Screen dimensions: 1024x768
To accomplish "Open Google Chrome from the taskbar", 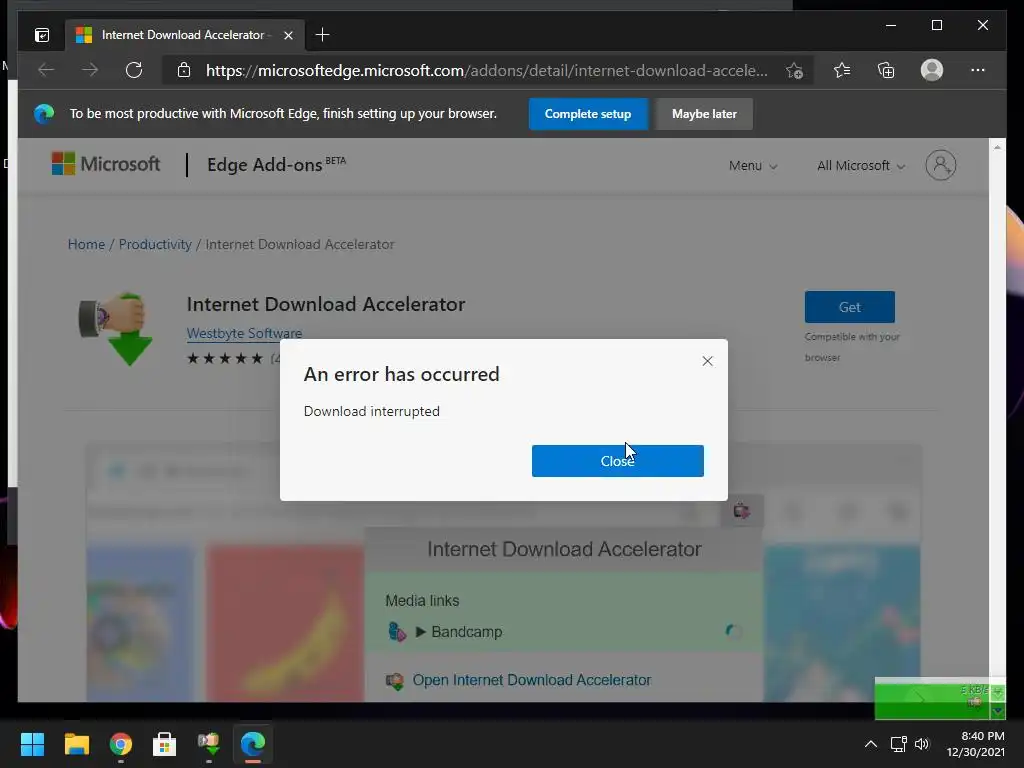I will [x=120, y=744].
